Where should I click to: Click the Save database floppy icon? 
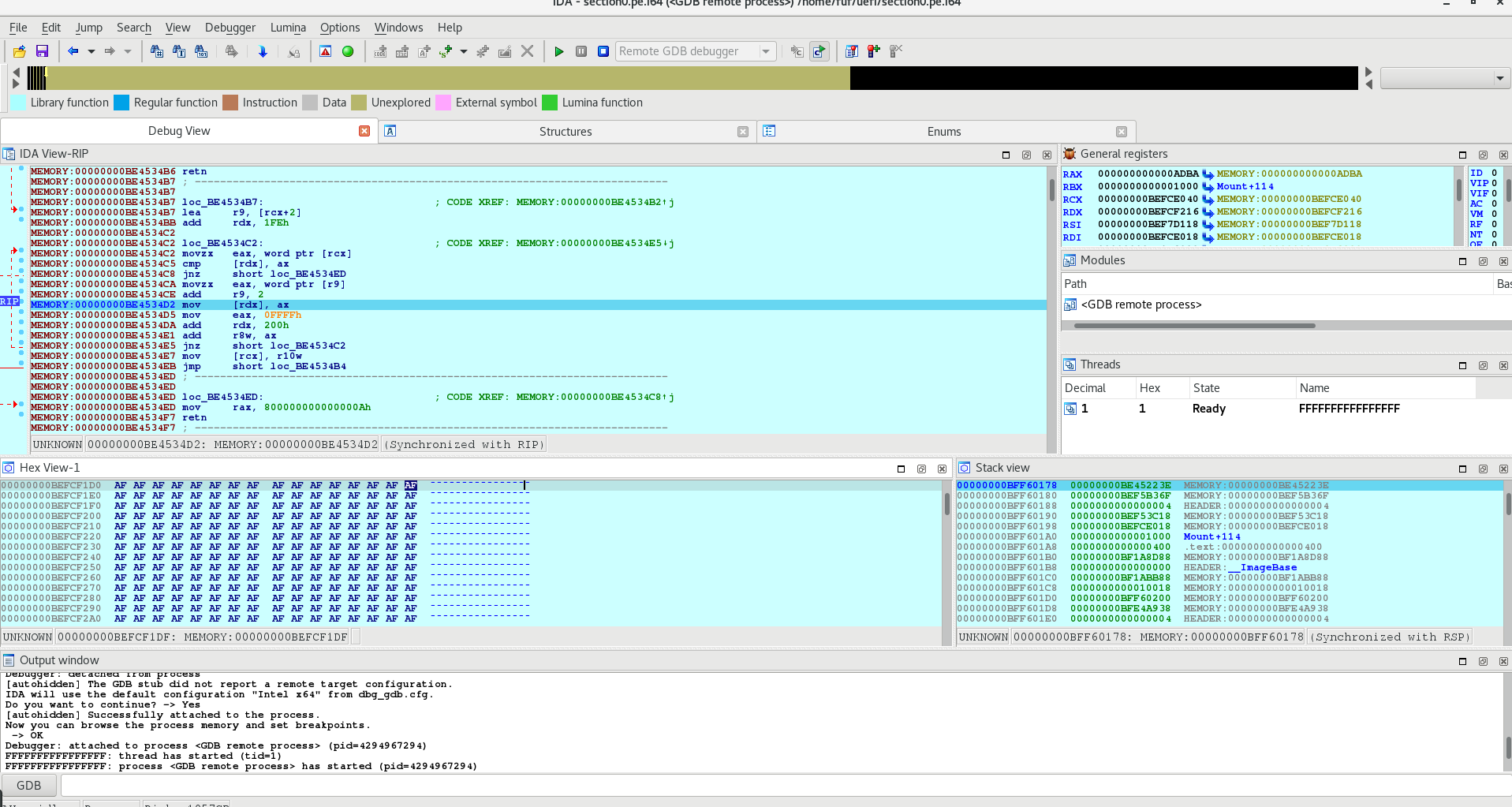click(43, 51)
